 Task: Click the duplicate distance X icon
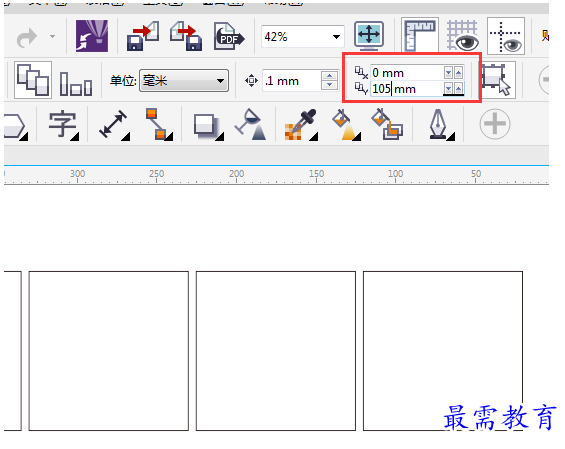(361, 73)
